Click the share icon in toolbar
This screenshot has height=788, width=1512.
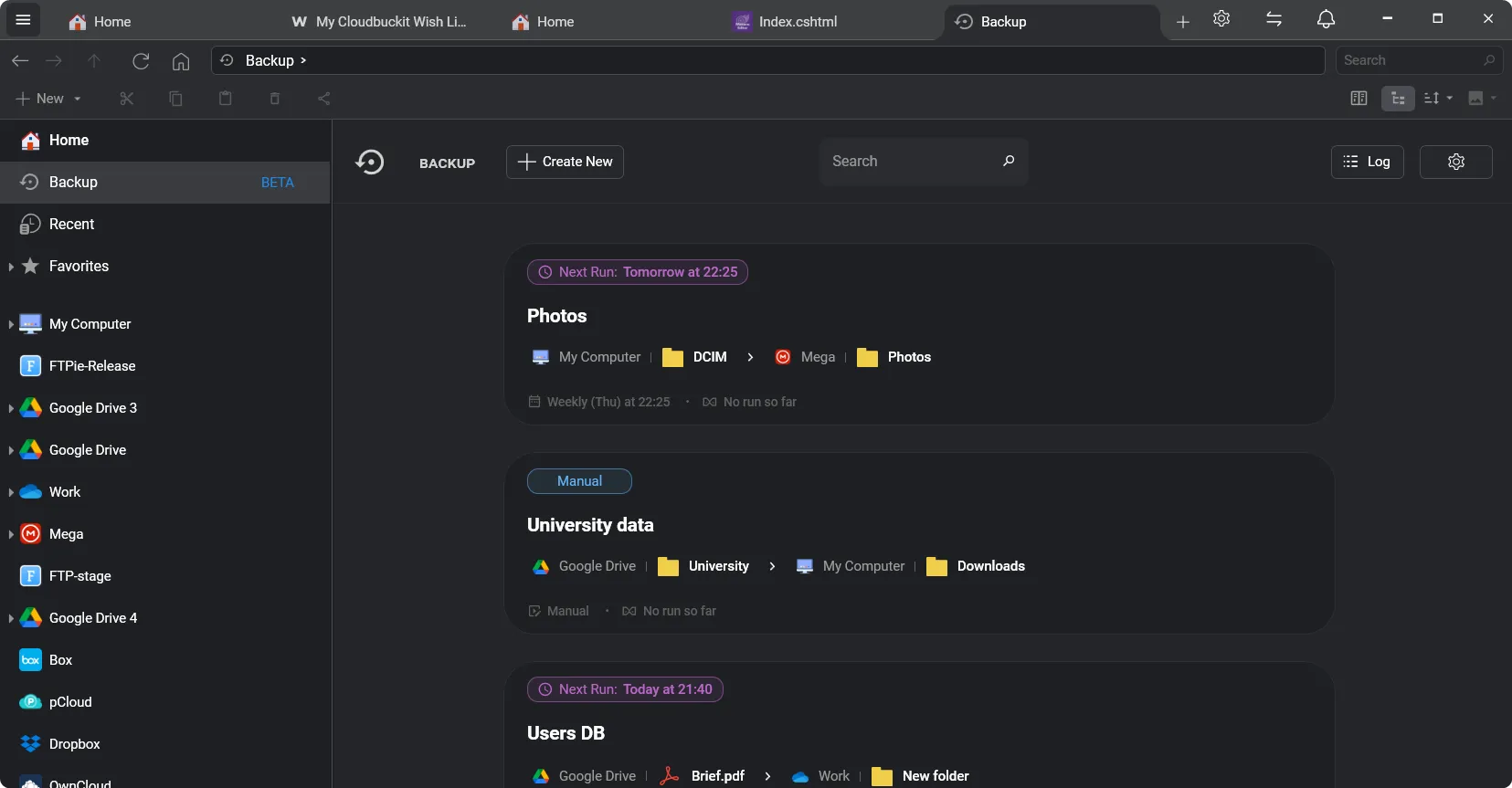pyautogui.click(x=323, y=98)
